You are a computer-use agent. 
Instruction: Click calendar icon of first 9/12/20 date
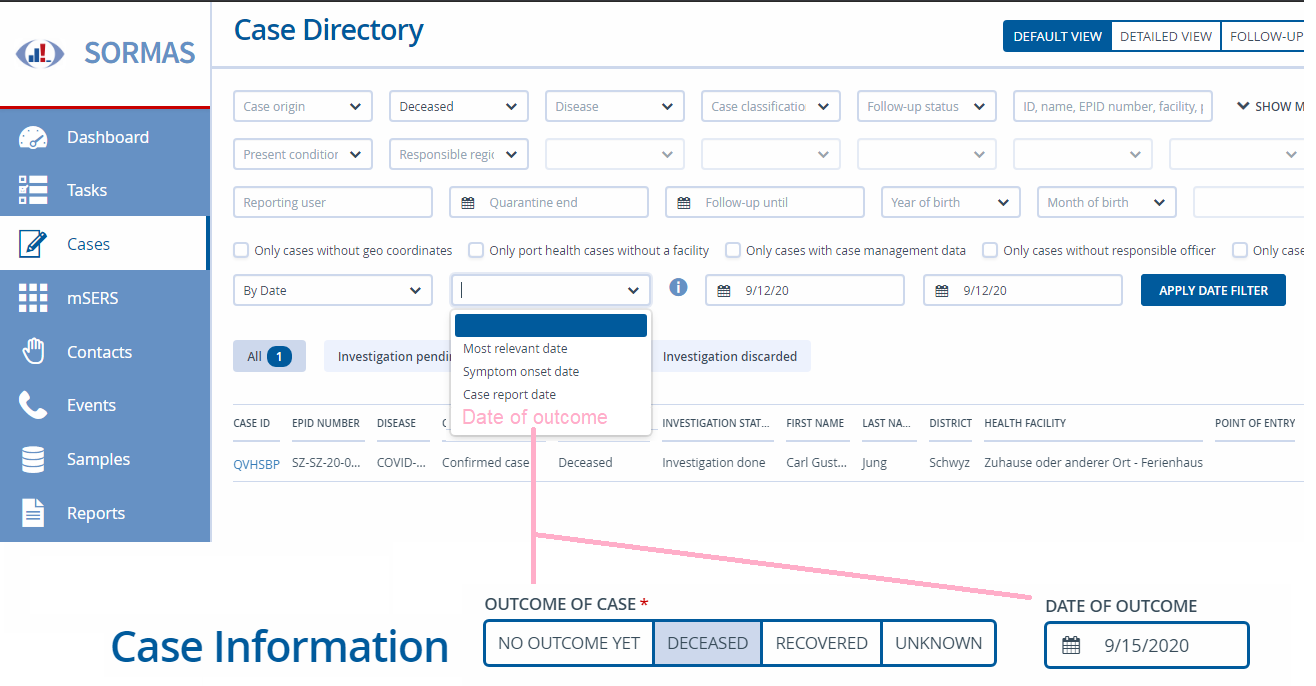point(724,291)
